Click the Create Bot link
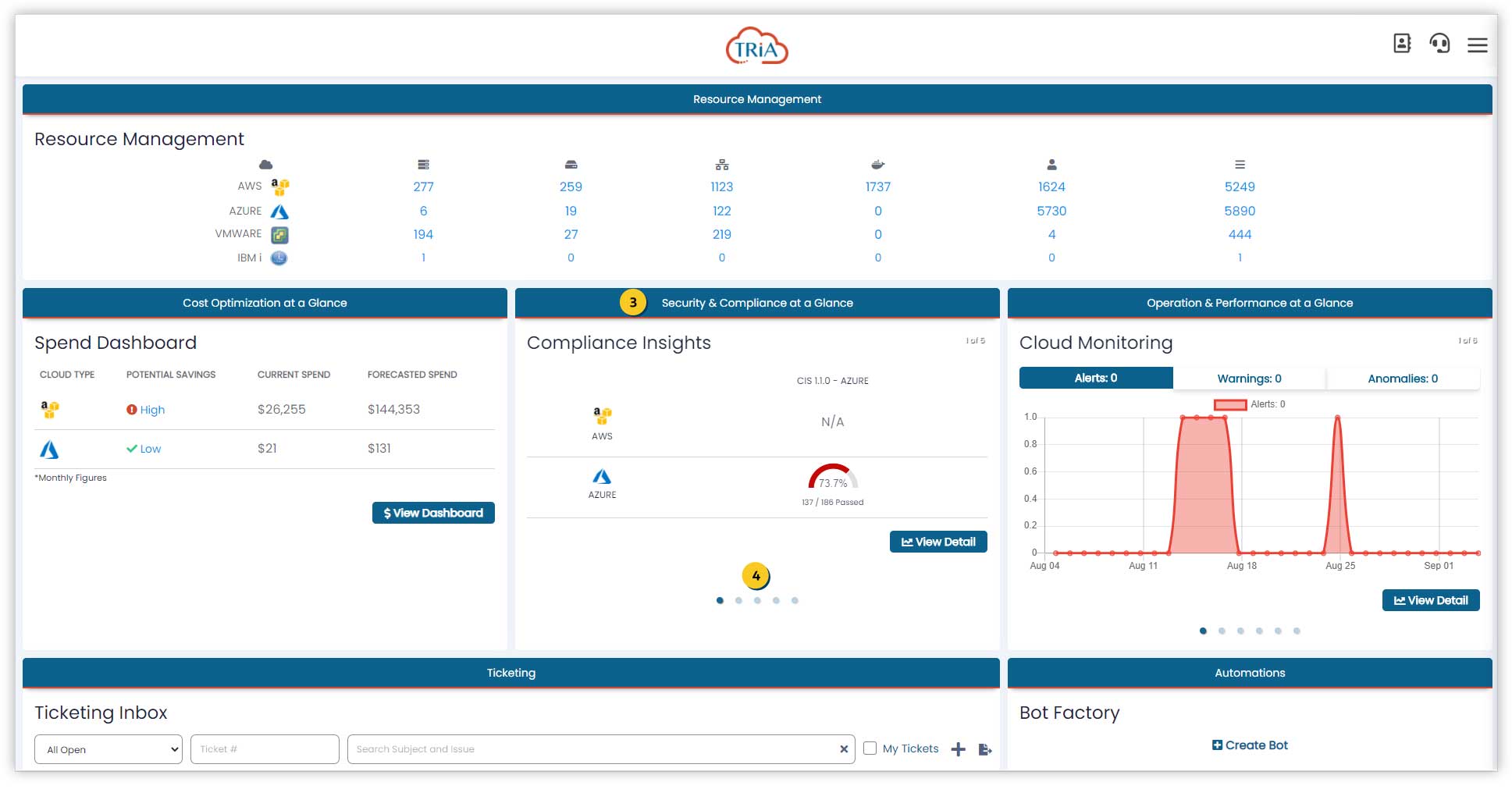This screenshot has width=1512, height=807. [x=1250, y=745]
